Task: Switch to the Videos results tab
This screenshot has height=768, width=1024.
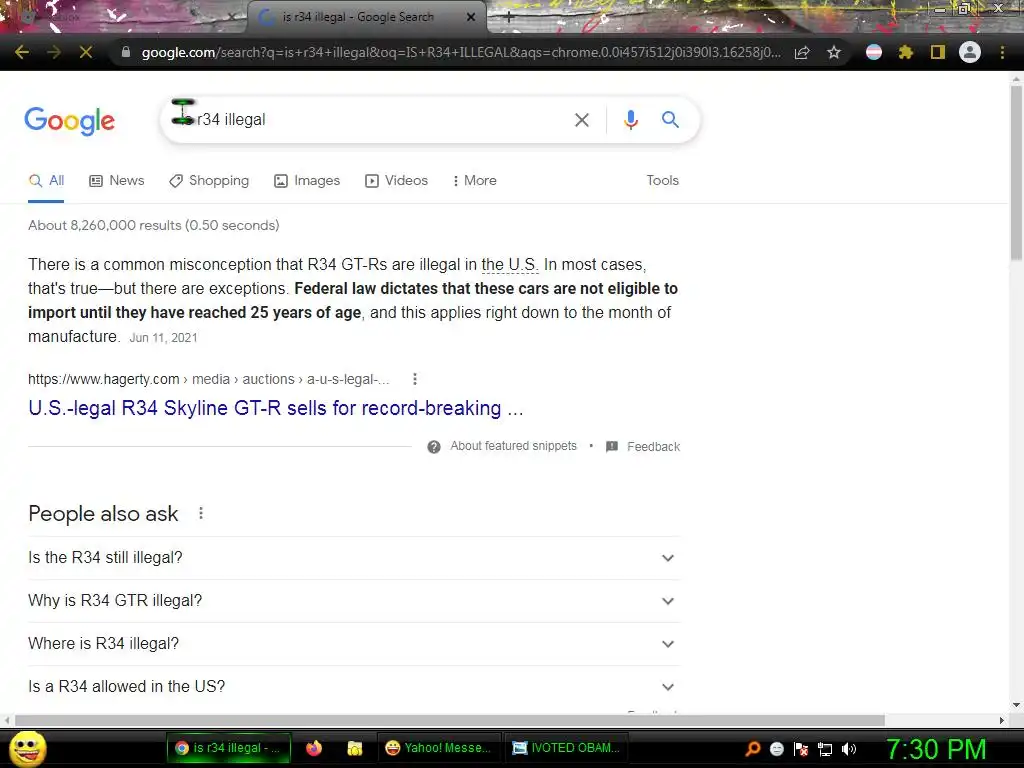Action: click(x=396, y=181)
